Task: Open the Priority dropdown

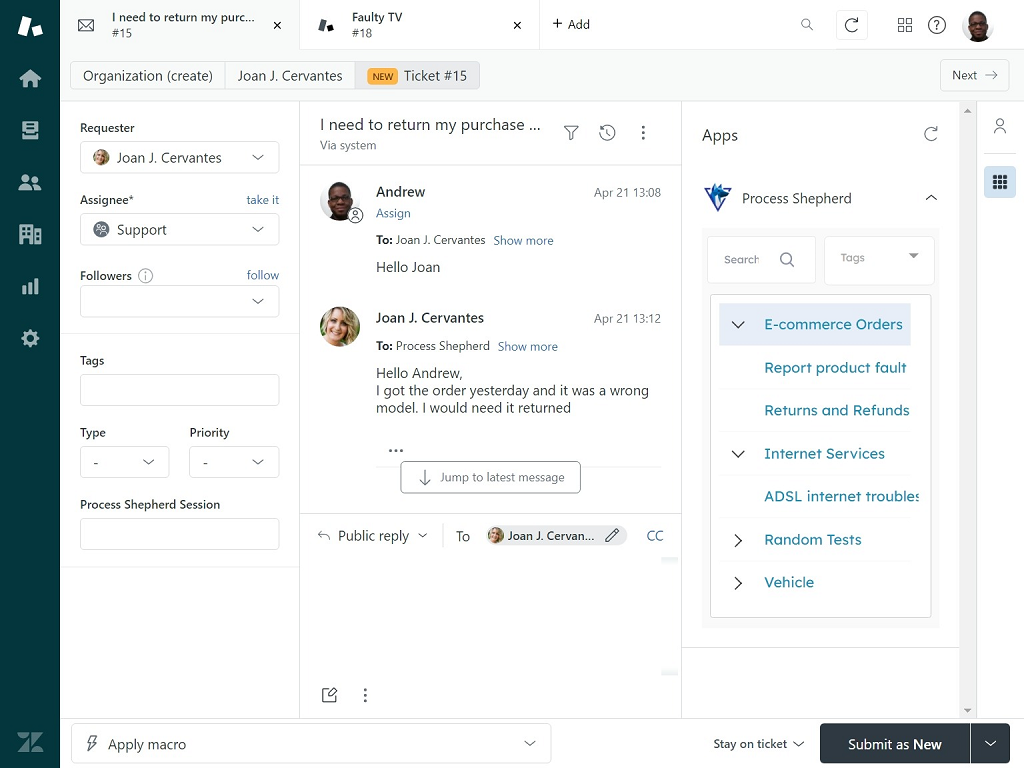Action: coord(234,462)
